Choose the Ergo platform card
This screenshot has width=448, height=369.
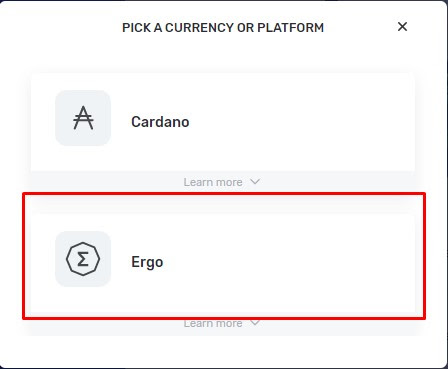223,263
